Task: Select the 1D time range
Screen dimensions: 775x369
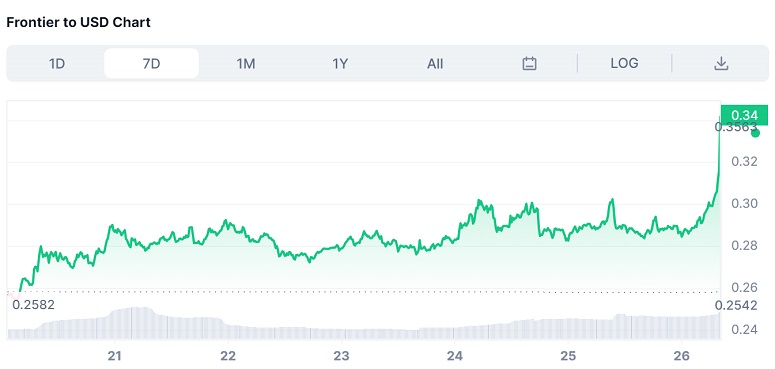Action: [57, 63]
